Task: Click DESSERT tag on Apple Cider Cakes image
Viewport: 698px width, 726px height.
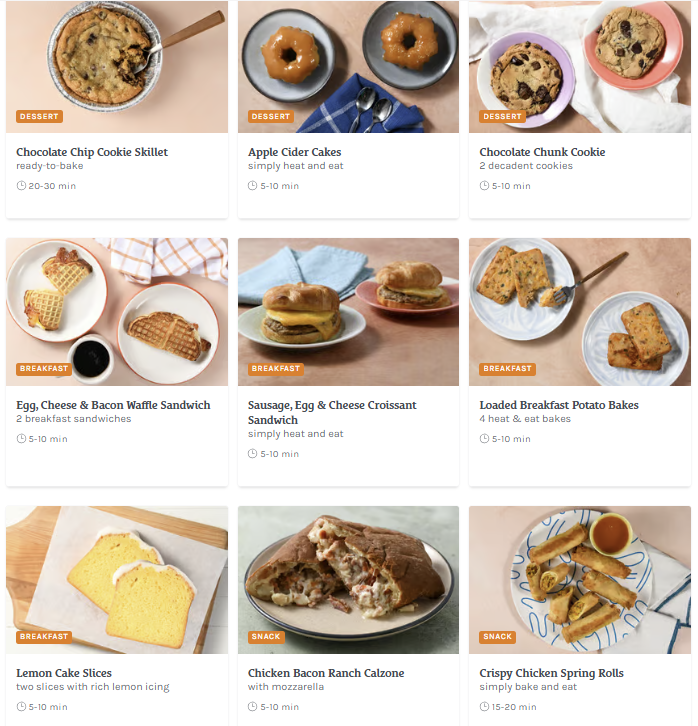Action: 271,116
